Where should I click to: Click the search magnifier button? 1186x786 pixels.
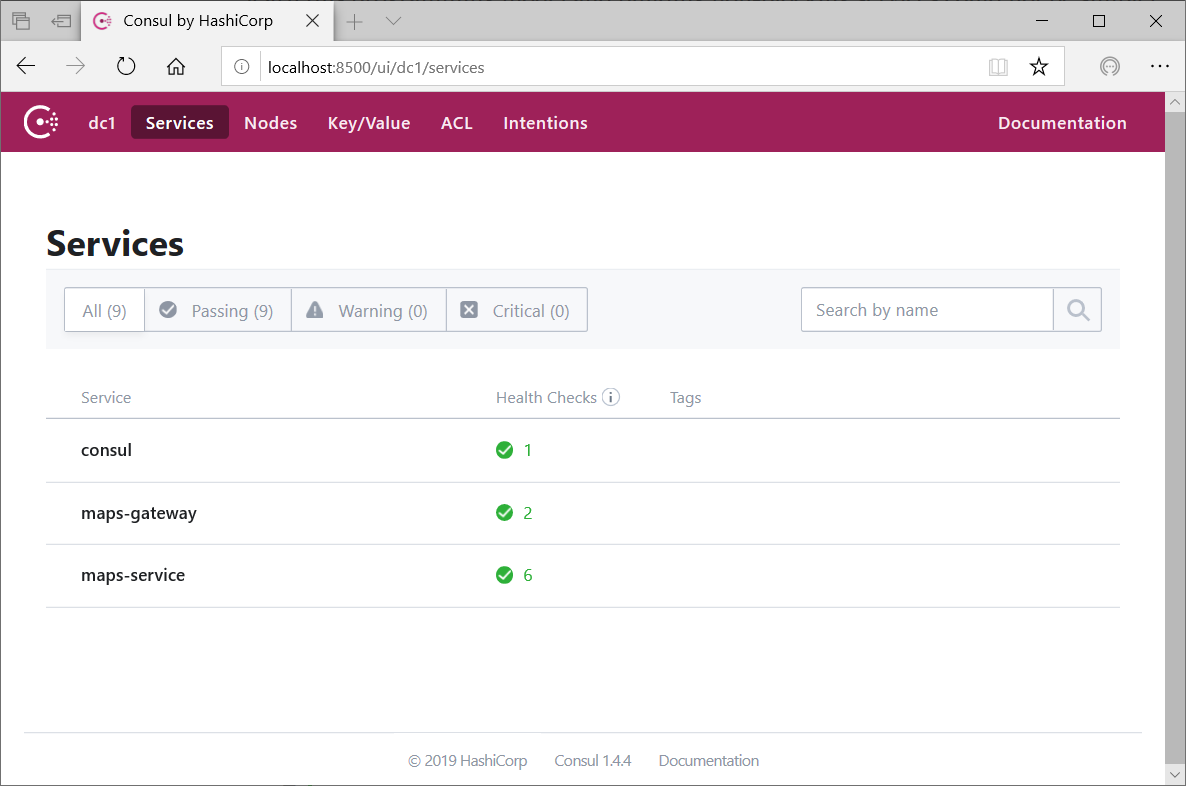click(x=1077, y=310)
